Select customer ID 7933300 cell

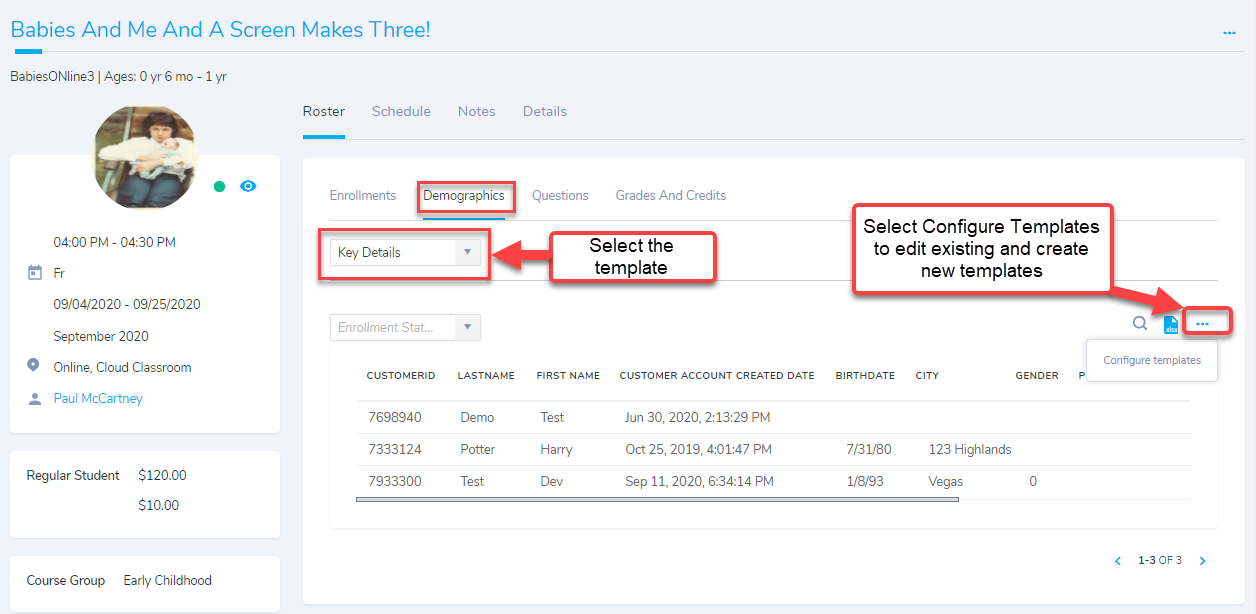tap(395, 481)
